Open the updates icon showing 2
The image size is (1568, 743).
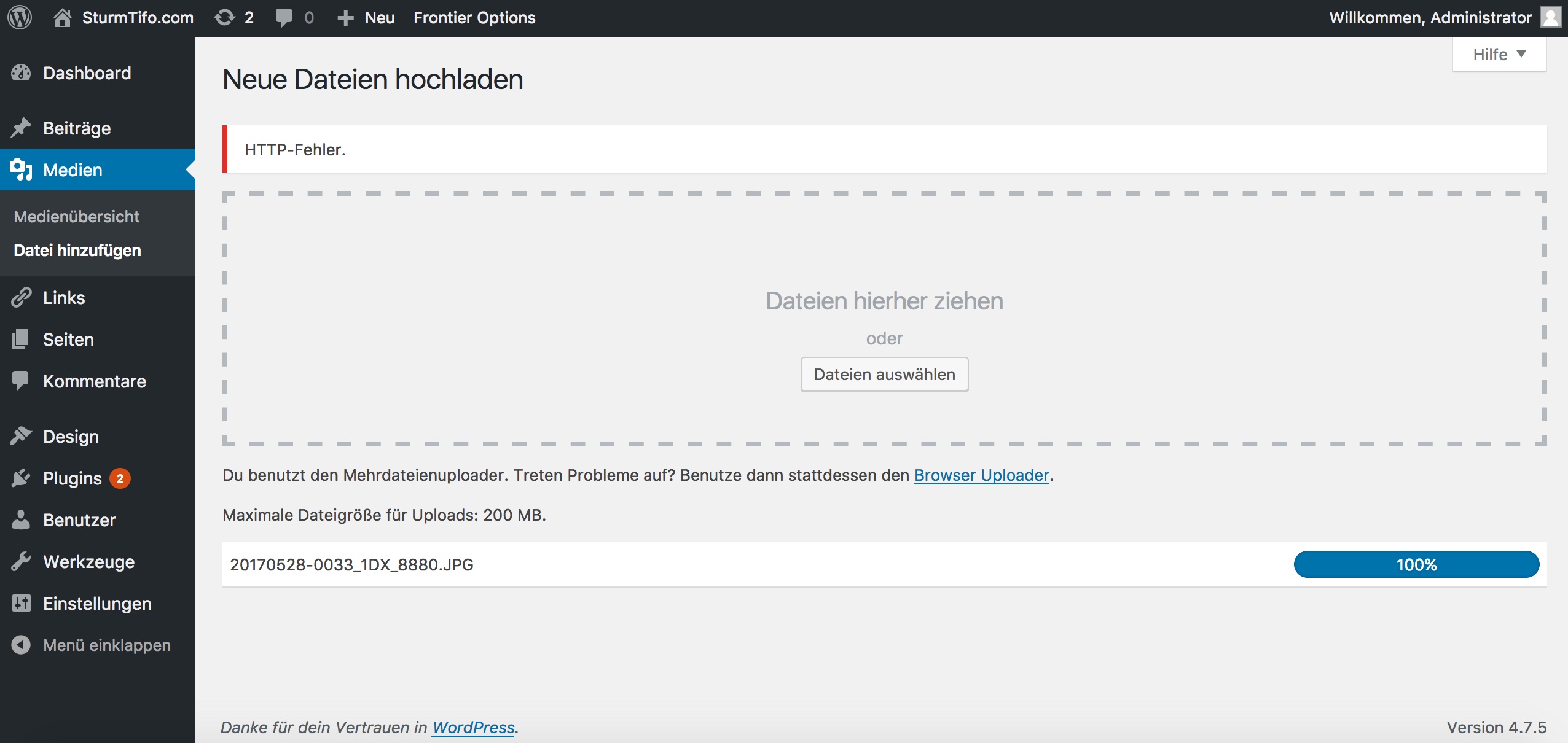coord(224,17)
